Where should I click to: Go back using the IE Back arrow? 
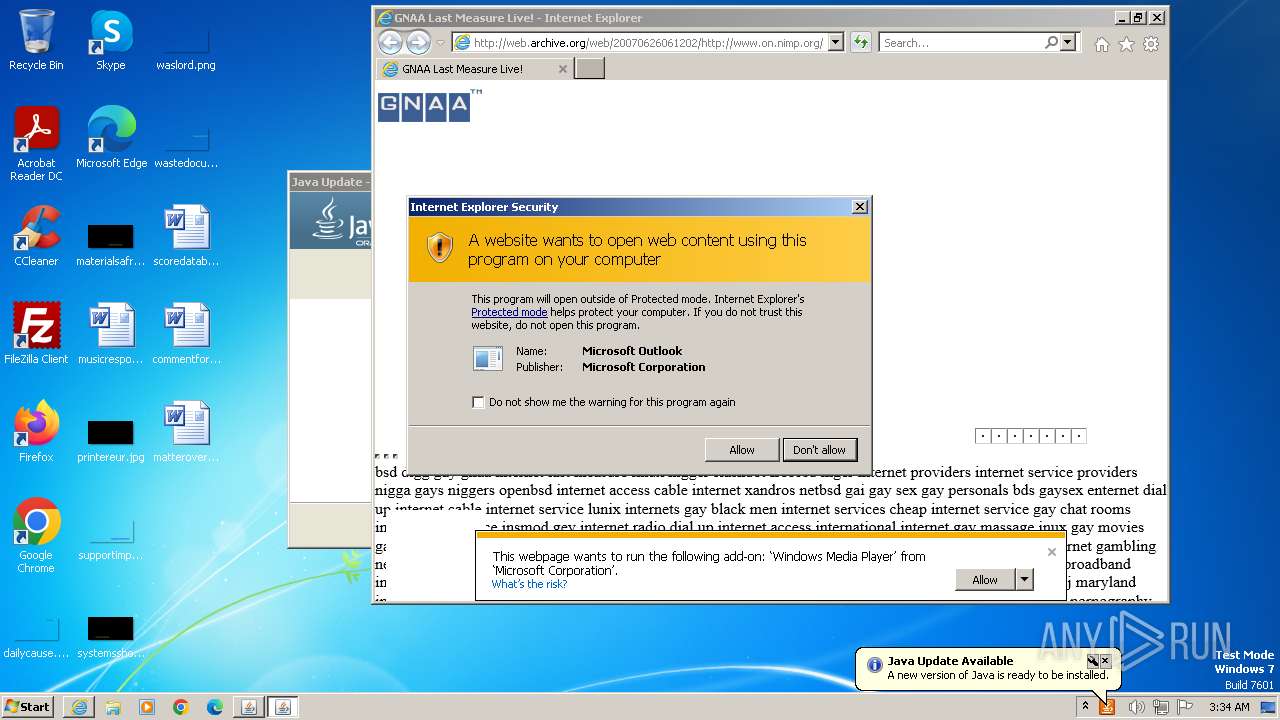pos(390,42)
